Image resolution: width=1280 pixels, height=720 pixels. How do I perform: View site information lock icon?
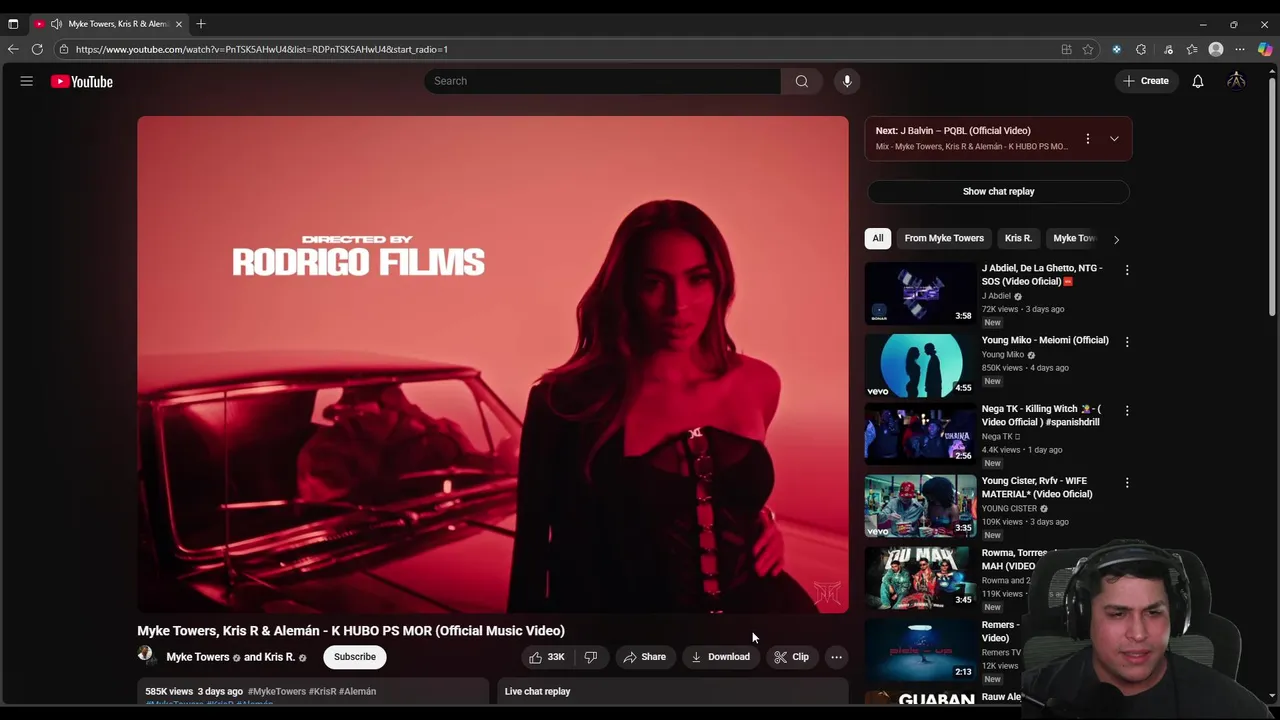click(x=64, y=49)
